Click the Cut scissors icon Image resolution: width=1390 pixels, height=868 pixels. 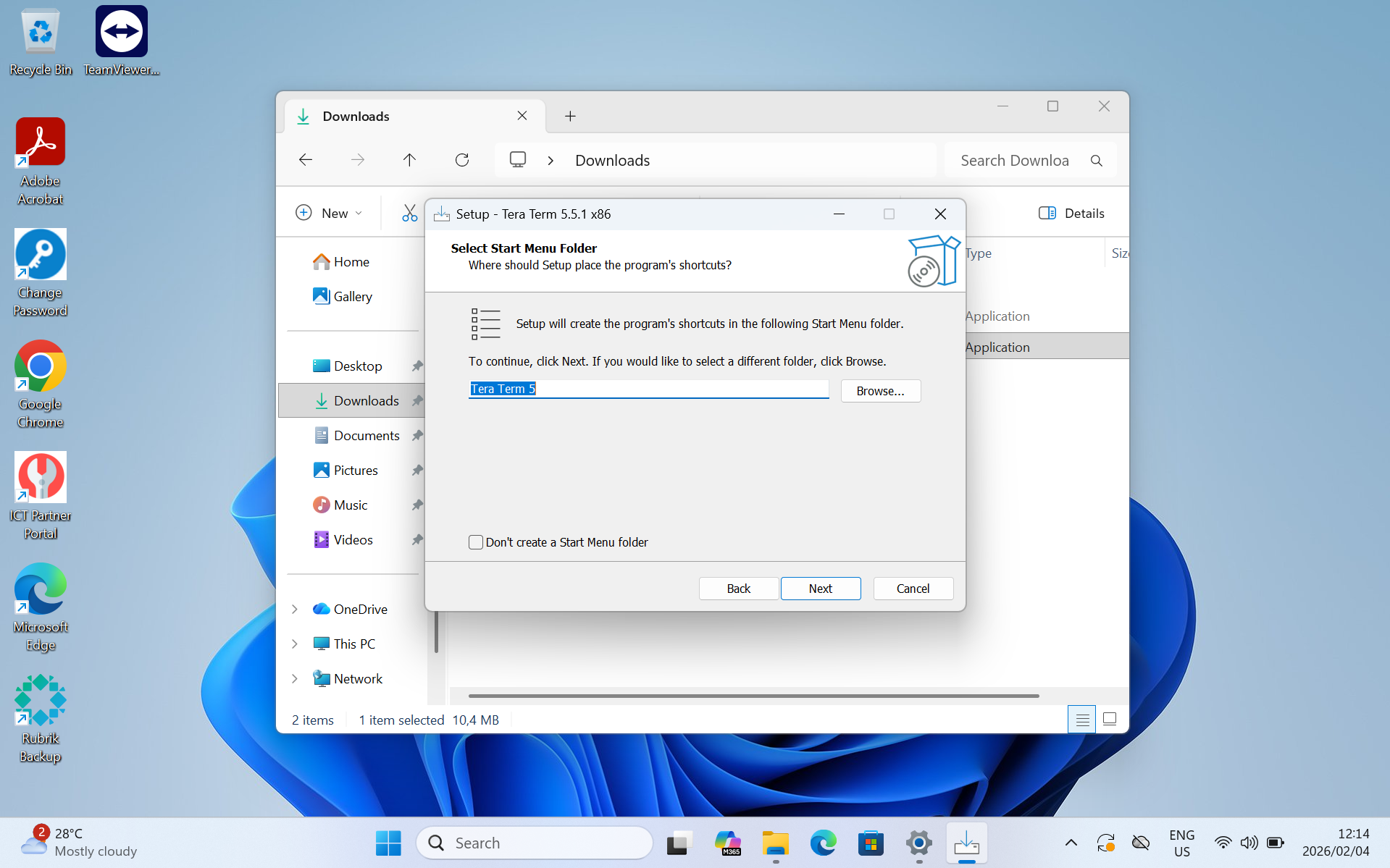(409, 214)
